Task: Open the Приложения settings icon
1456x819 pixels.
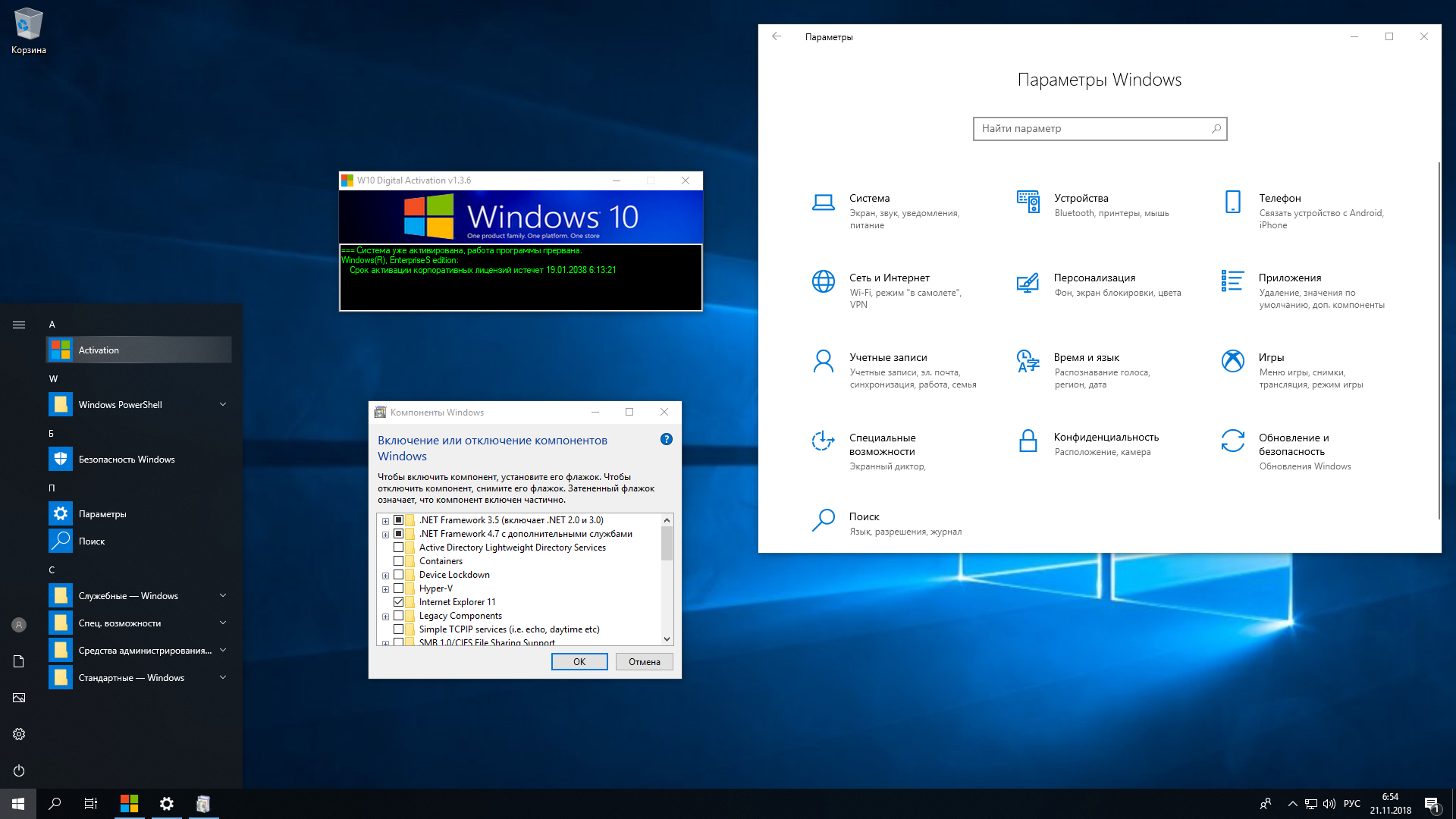Action: (1232, 281)
